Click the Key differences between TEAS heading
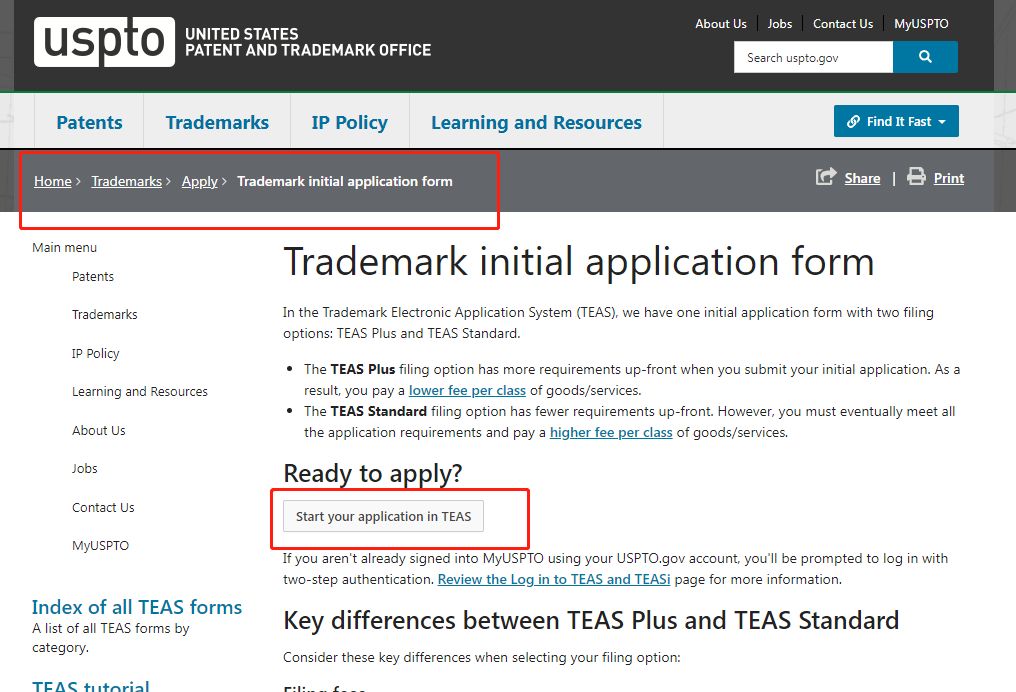 click(x=591, y=621)
